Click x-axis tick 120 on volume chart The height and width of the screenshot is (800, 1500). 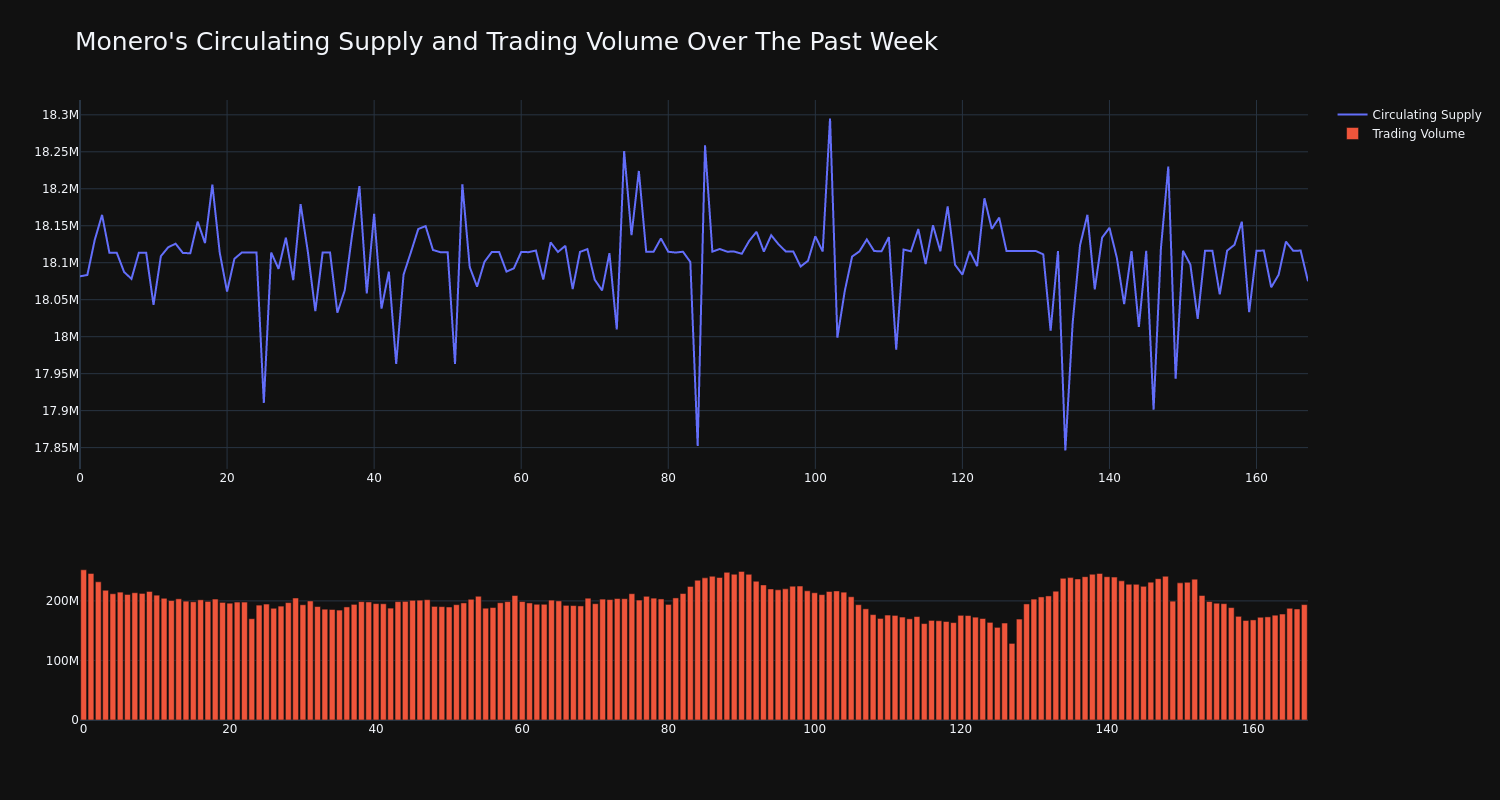click(x=961, y=729)
